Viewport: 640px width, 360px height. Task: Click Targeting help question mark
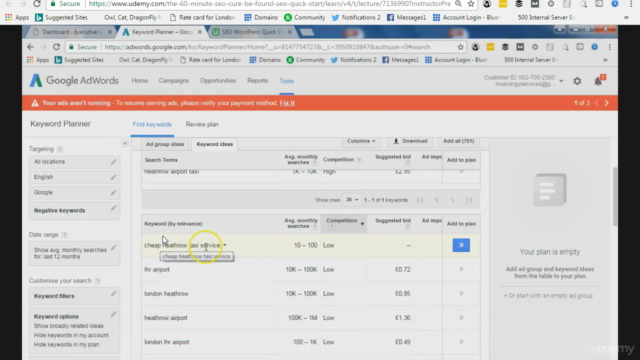coord(60,149)
